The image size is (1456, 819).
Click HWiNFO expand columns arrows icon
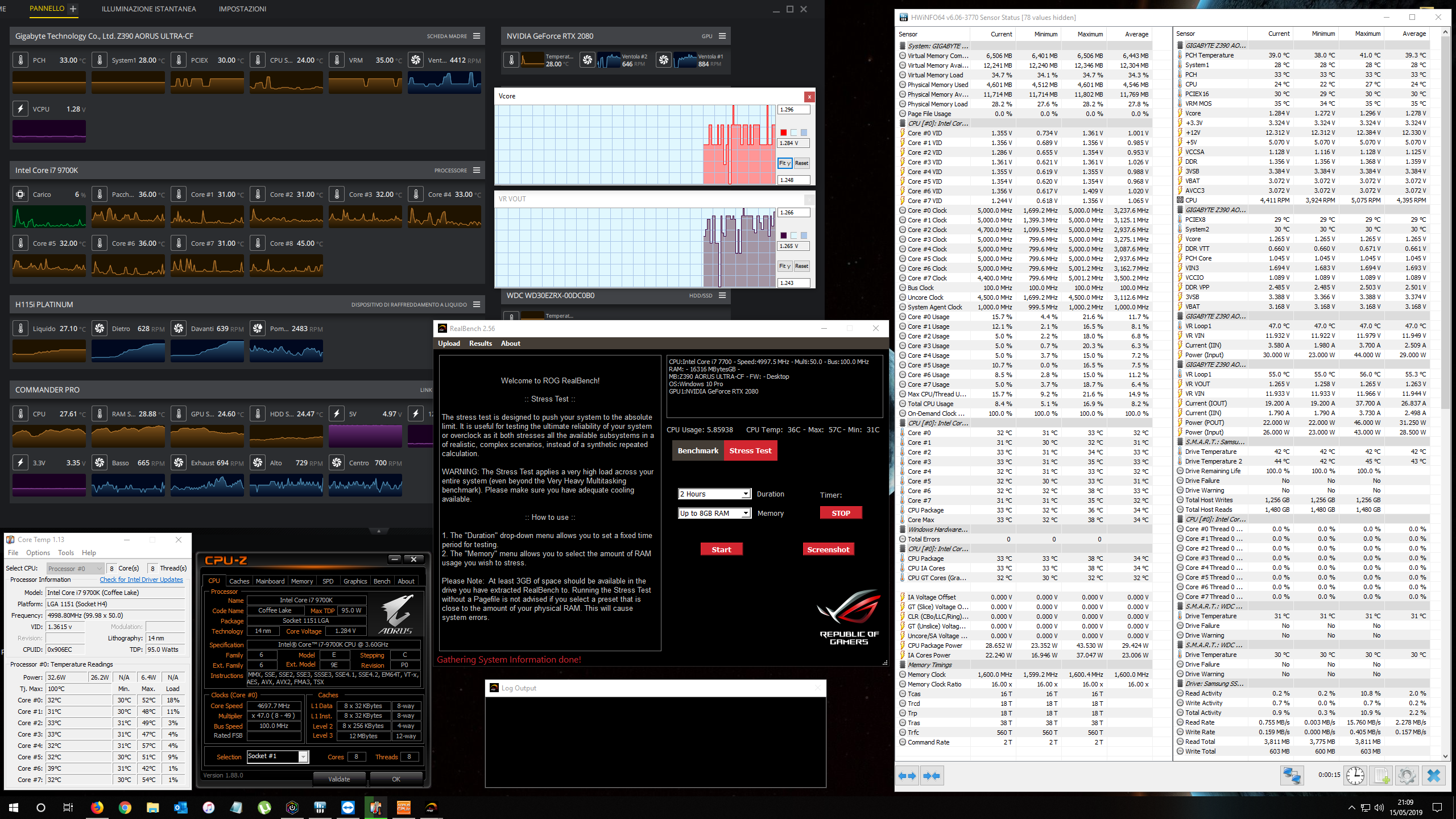point(908,776)
